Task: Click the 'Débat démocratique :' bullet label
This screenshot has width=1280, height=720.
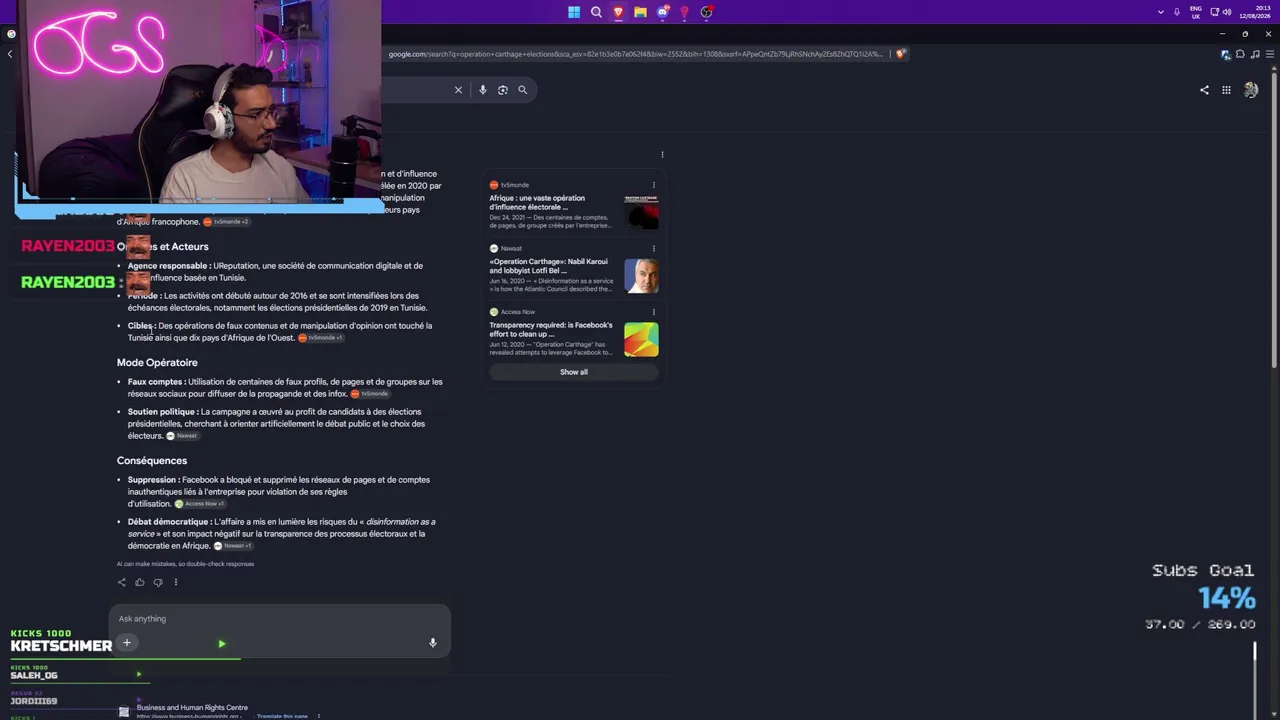Action: (x=169, y=522)
